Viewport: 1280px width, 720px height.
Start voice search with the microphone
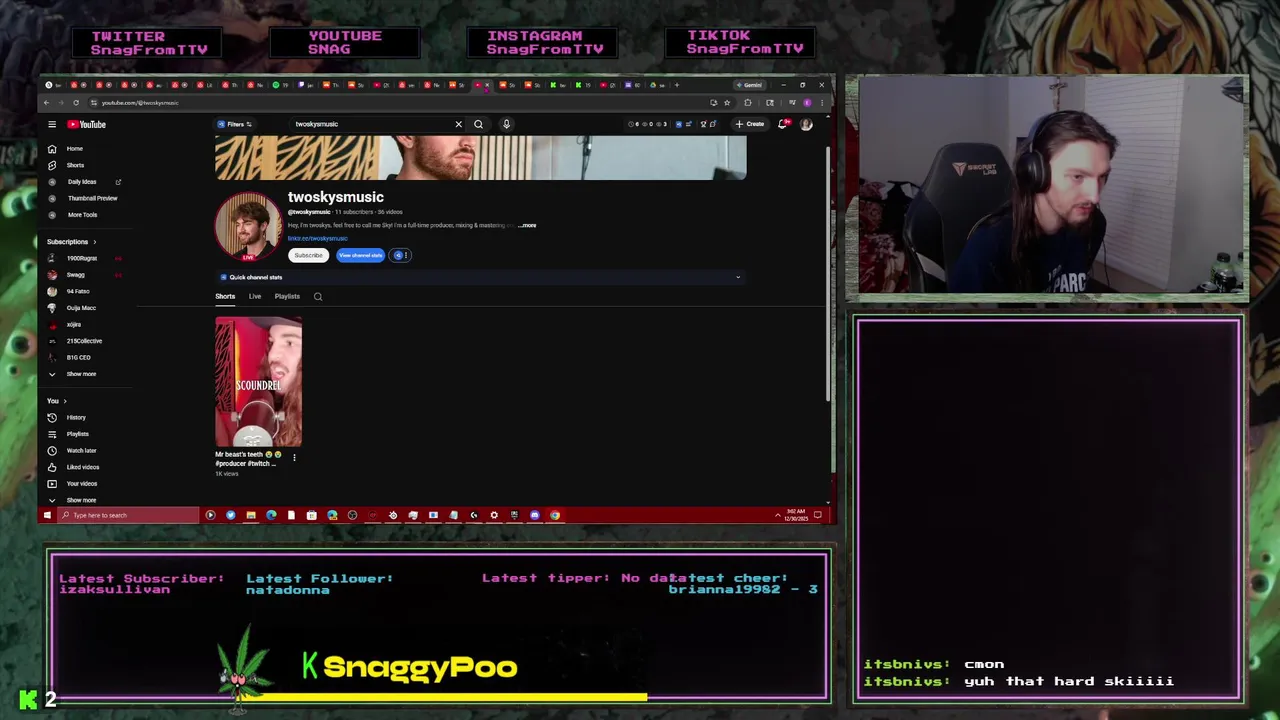click(506, 124)
